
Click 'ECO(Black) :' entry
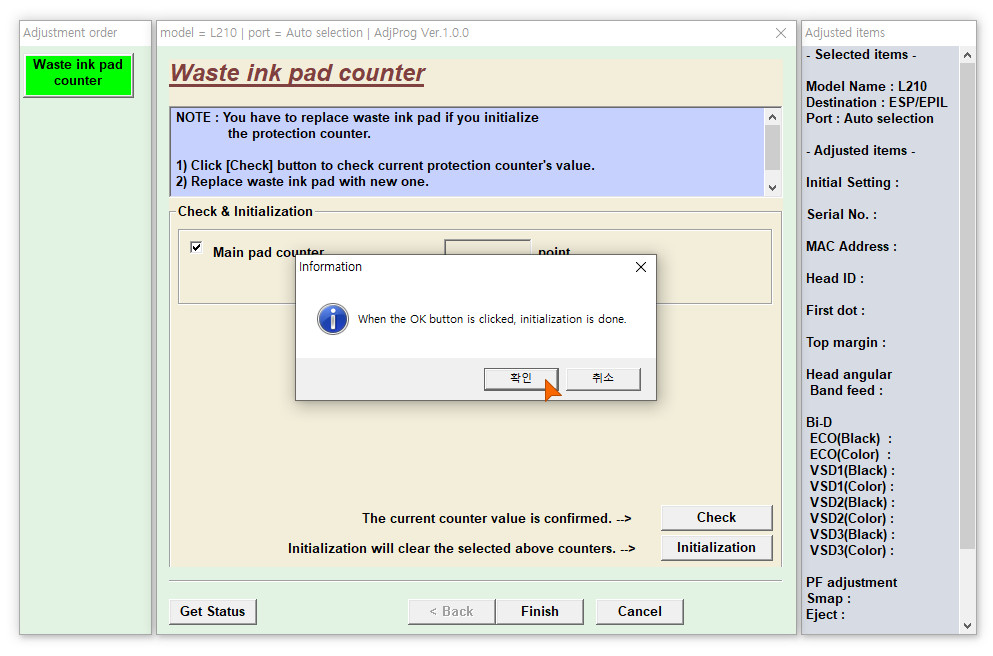click(x=851, y=438)
